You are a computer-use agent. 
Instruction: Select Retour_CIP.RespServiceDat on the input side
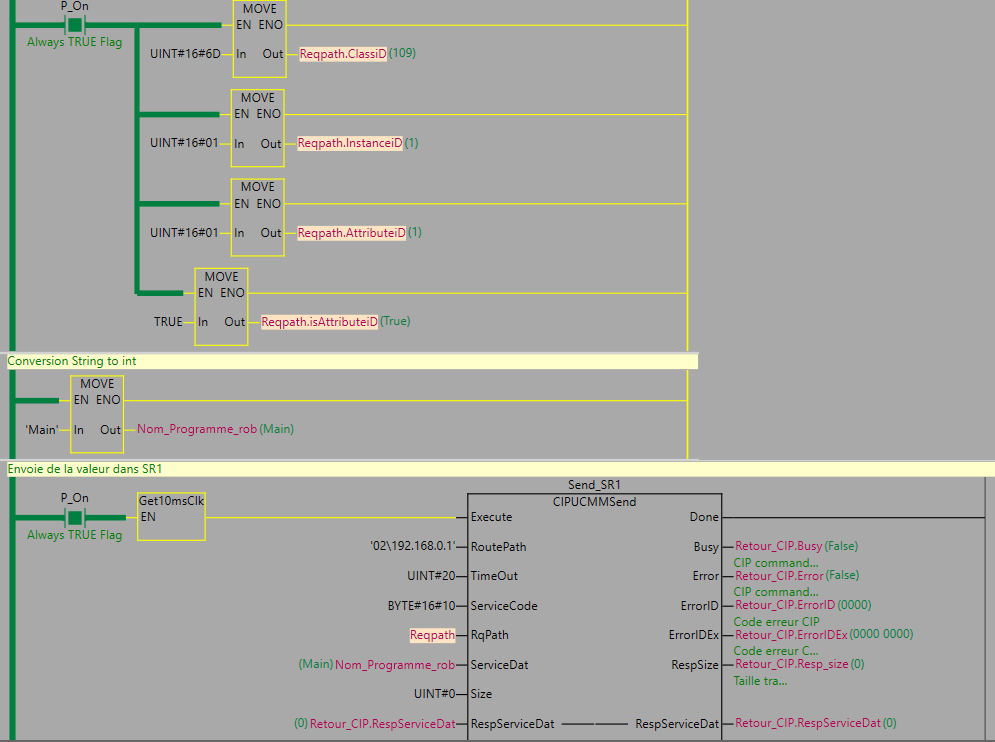coord(383,724)
